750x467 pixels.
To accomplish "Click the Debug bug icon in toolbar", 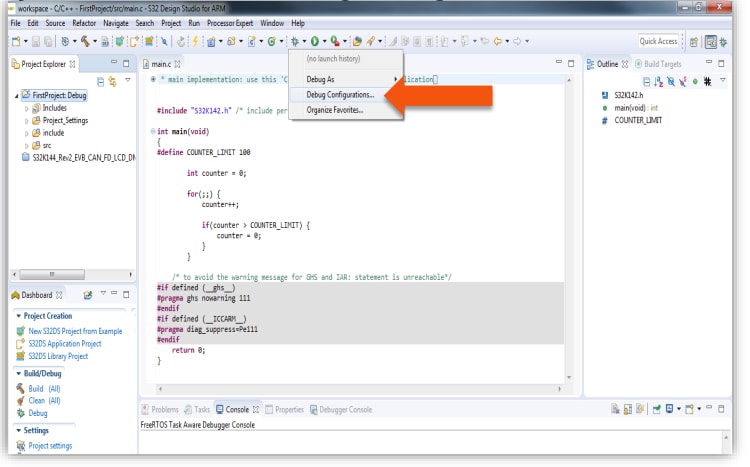I will tap(295, 41).
